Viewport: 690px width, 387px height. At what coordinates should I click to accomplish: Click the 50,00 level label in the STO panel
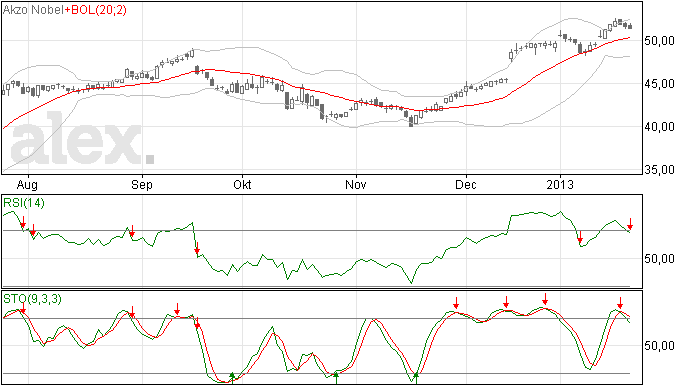pyautogui.click(x=659, y=346)
